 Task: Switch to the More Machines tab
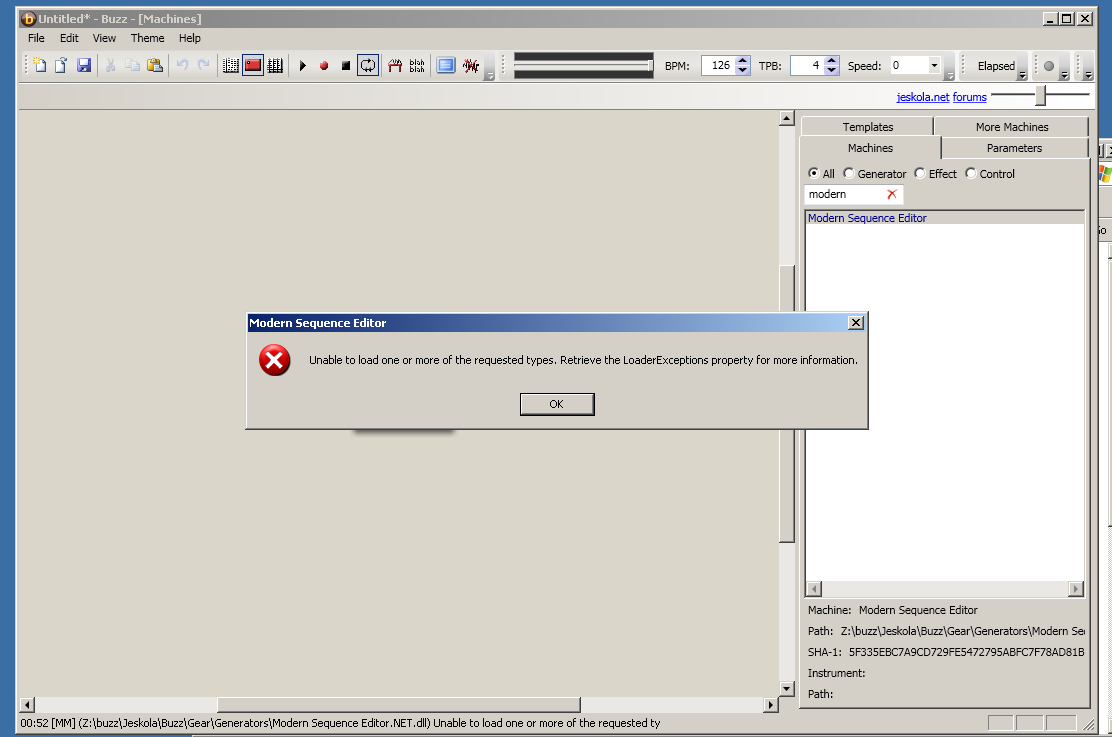click(x=1012, y=127)
